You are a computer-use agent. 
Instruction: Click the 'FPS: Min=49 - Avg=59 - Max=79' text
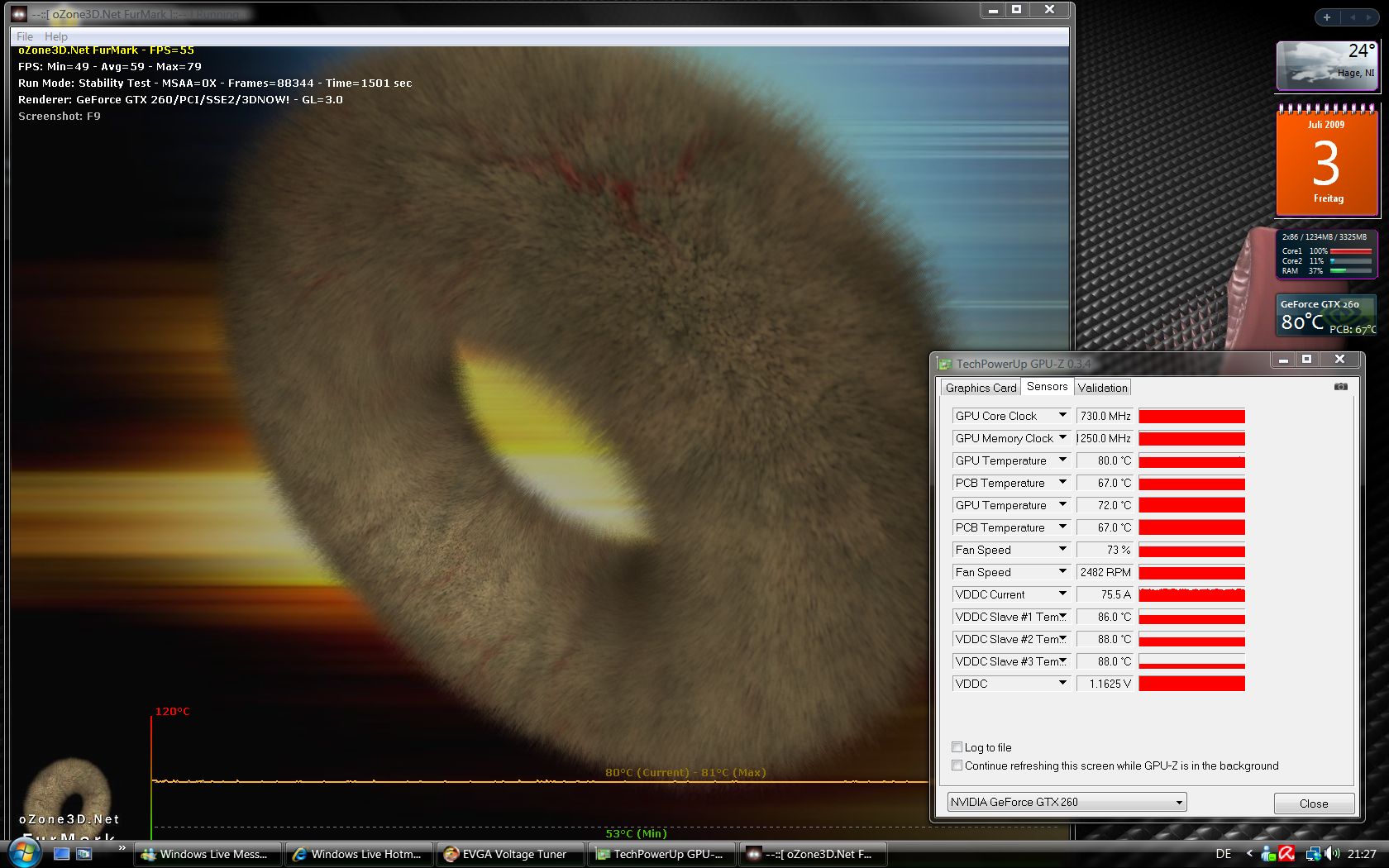pyautogui.click(x=110, y=67)
